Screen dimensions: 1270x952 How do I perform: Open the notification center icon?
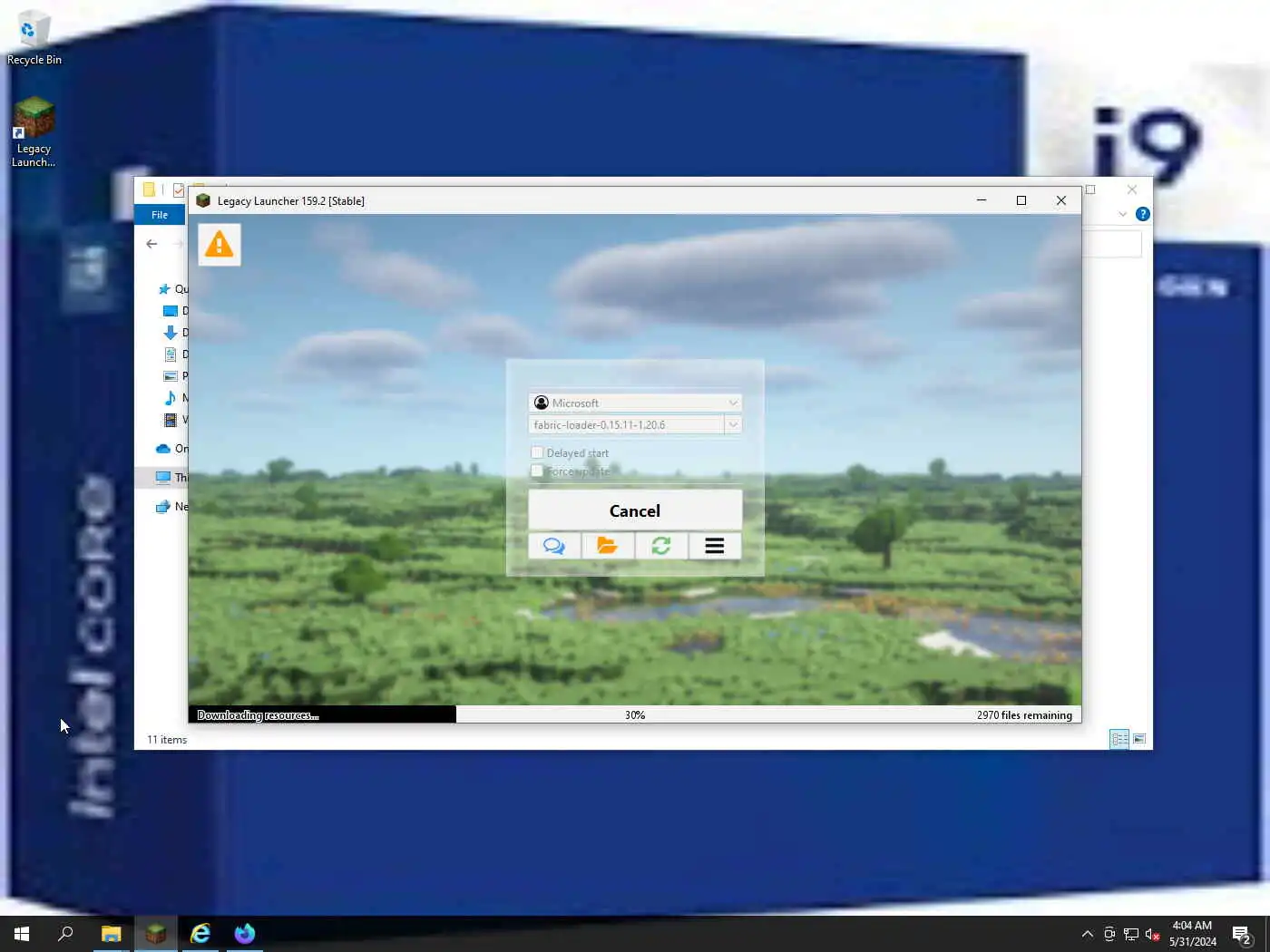tap(1242, 934)
